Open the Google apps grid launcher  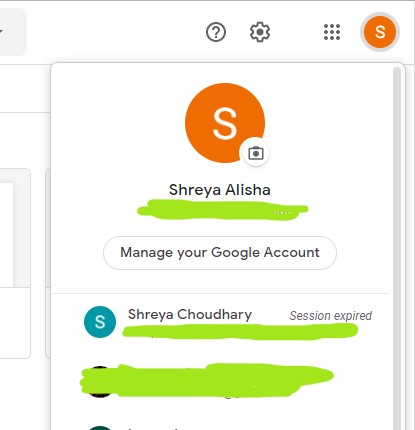(x=332, y=32)
